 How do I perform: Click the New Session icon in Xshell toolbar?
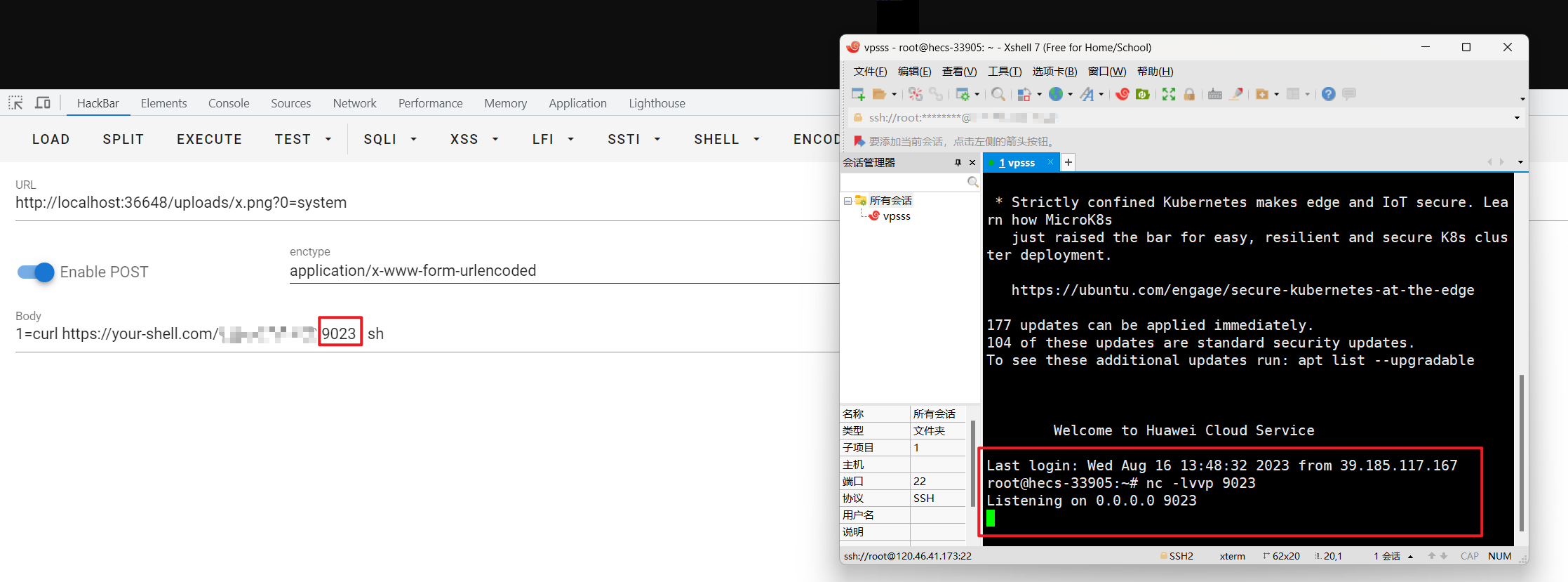point(857,94)
